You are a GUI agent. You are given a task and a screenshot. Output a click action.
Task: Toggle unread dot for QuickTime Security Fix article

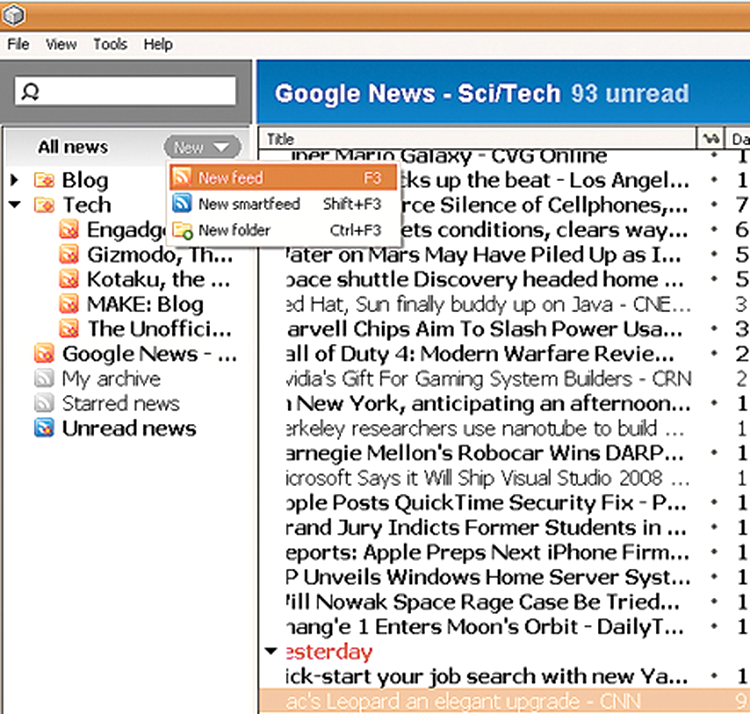coord(714,502)
